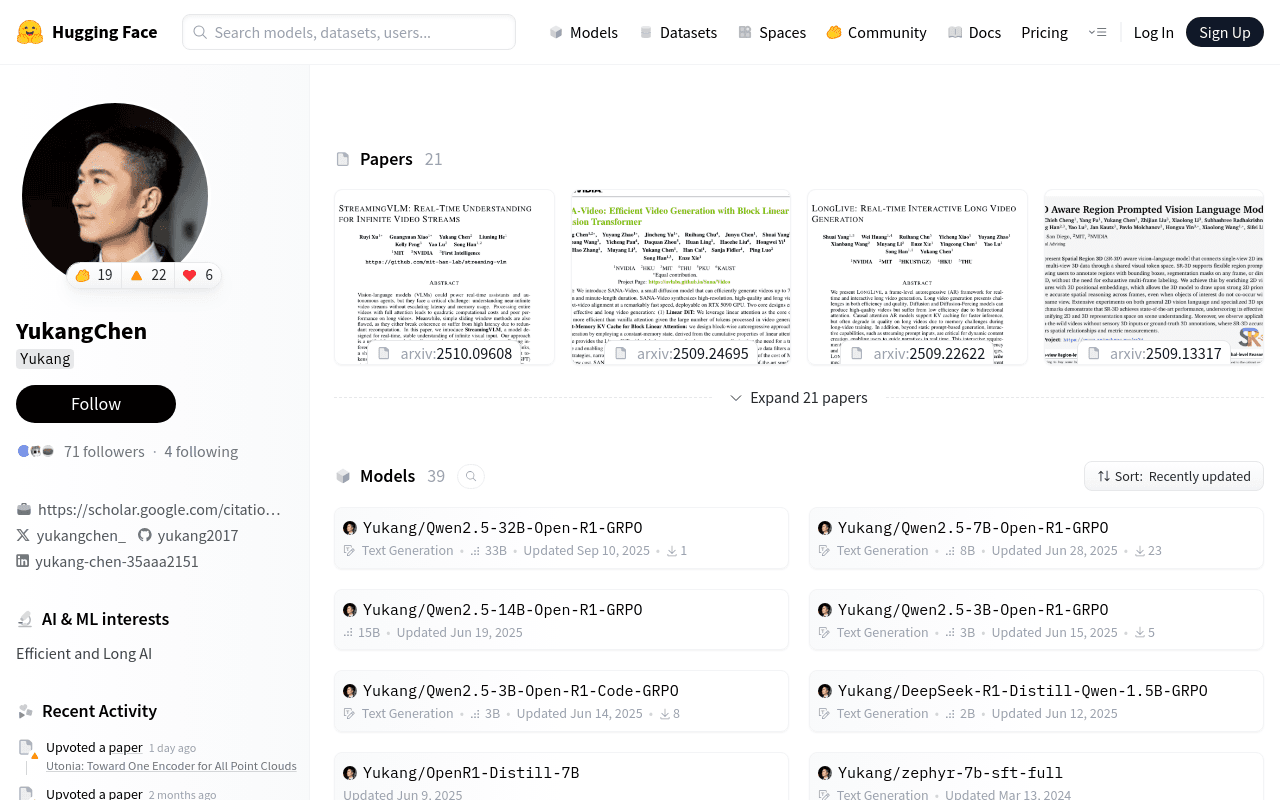Click the 'Efficient and Long AI' text
The image size is (1280, 800).
point(84,654)
